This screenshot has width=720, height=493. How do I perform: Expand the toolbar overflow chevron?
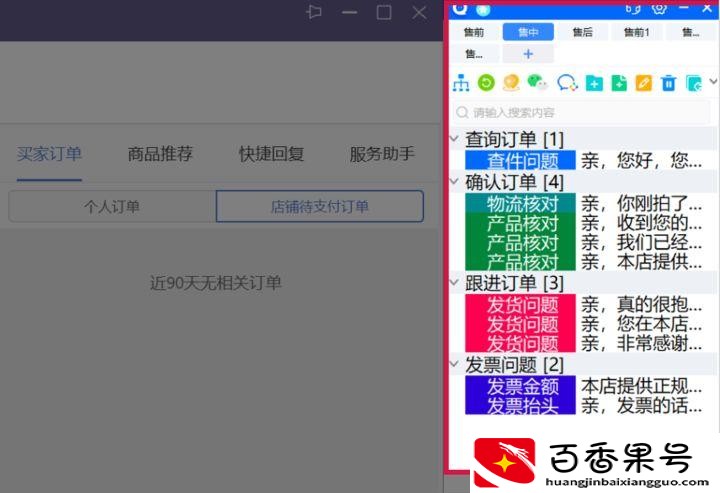tap(713, 81)
